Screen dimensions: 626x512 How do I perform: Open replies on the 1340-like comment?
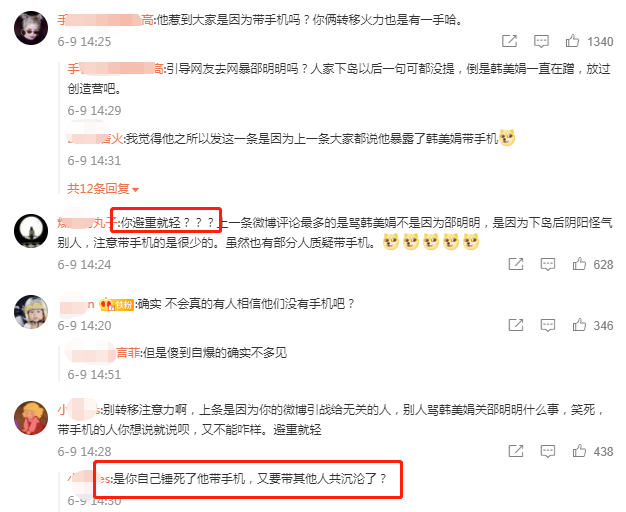tap(541, 41)
